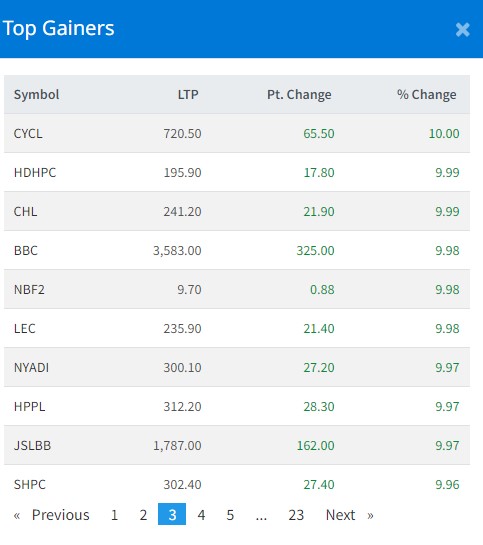Open the CYCL symbol row
The height and width of the screenshot is (545, 483).
coord(237,133)
